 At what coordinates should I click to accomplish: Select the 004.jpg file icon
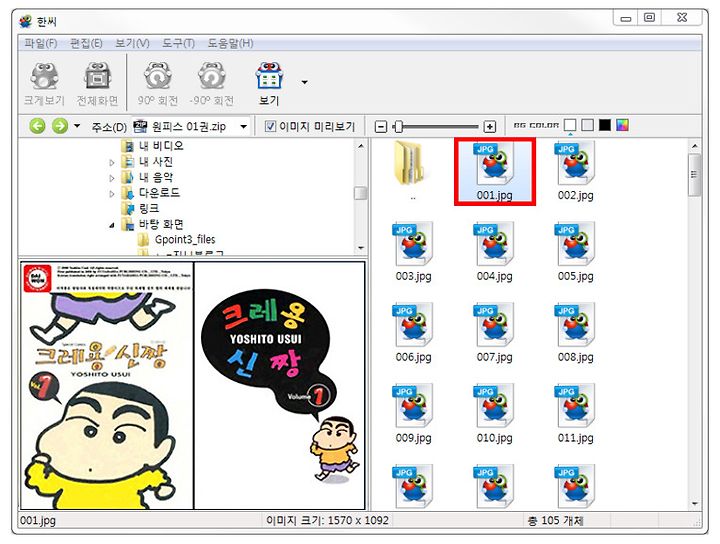point(494,244)
